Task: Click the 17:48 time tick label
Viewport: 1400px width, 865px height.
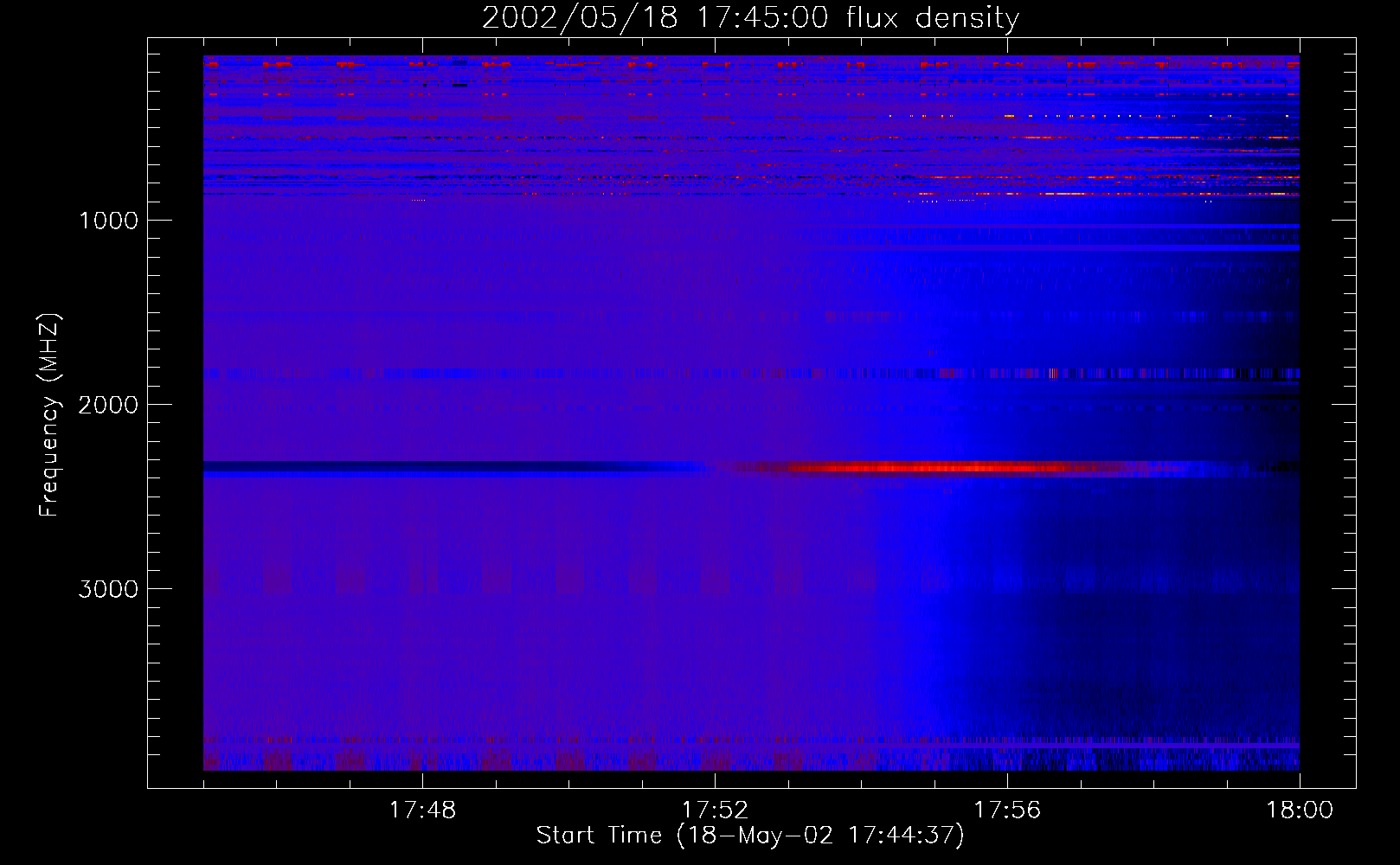Action: tap(422, 811)
